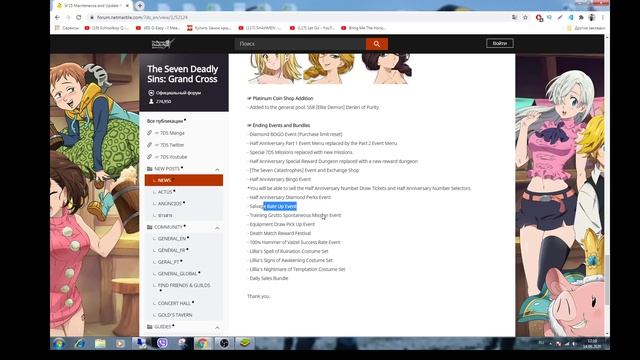
Task: Open GERAL_PT community board
Action: coord(169,262)
